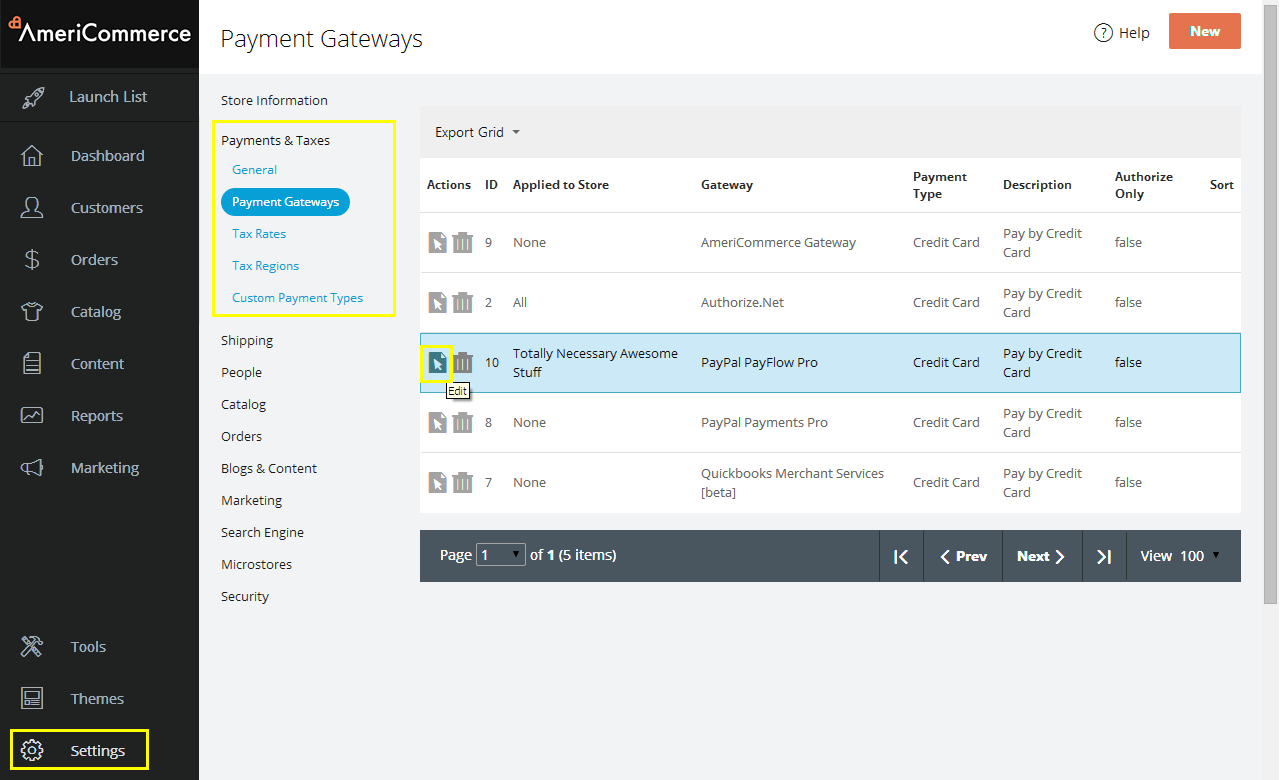Open the Custom Payment Types link
The image size is (1280, 780).
pyautogui.click(x=298, y=298)
